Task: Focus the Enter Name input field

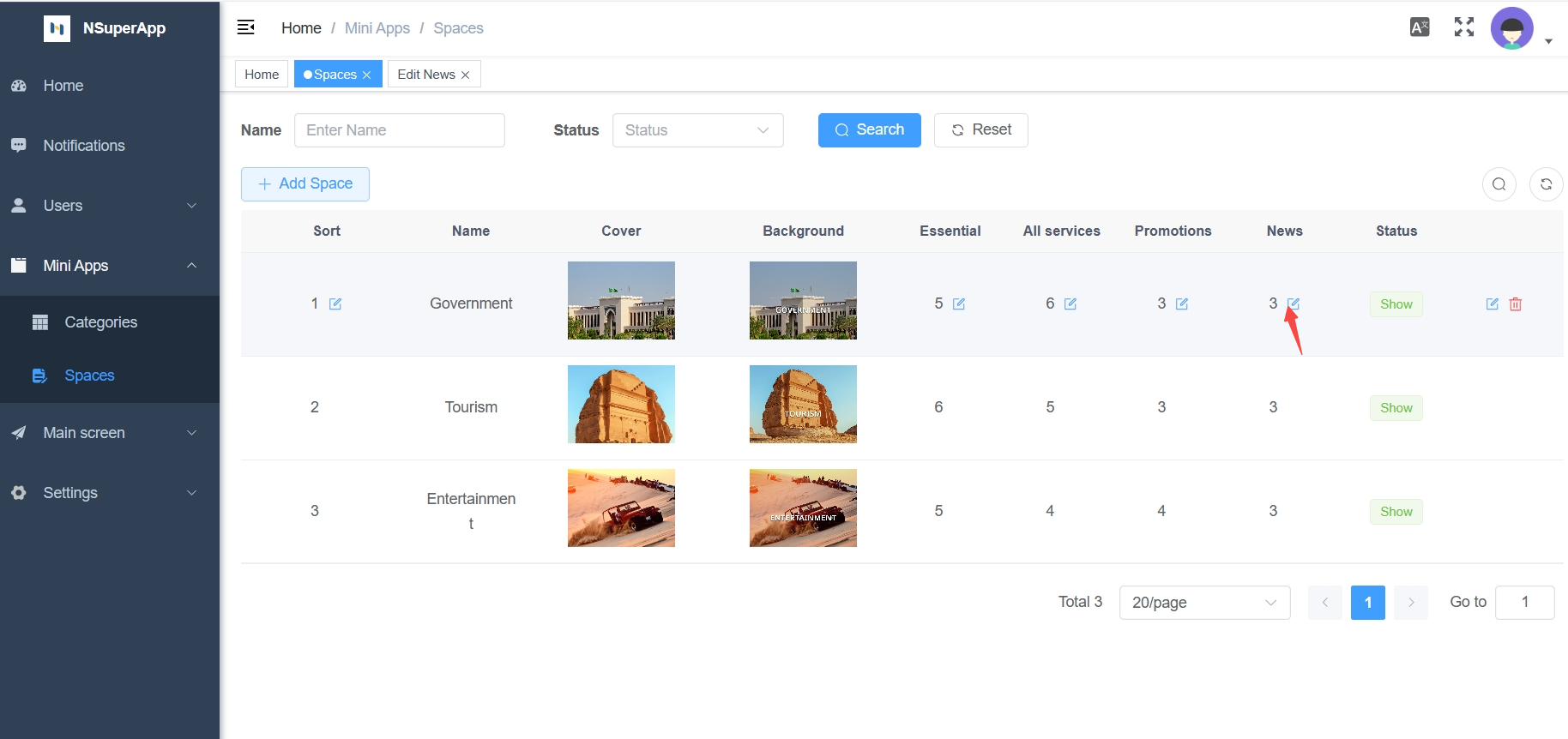Action: [399, 130]
